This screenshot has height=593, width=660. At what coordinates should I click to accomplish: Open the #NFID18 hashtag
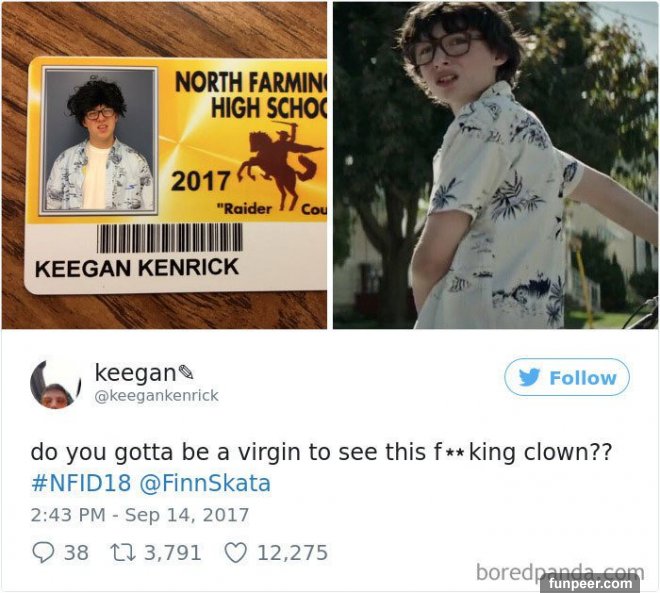[81, 483]
